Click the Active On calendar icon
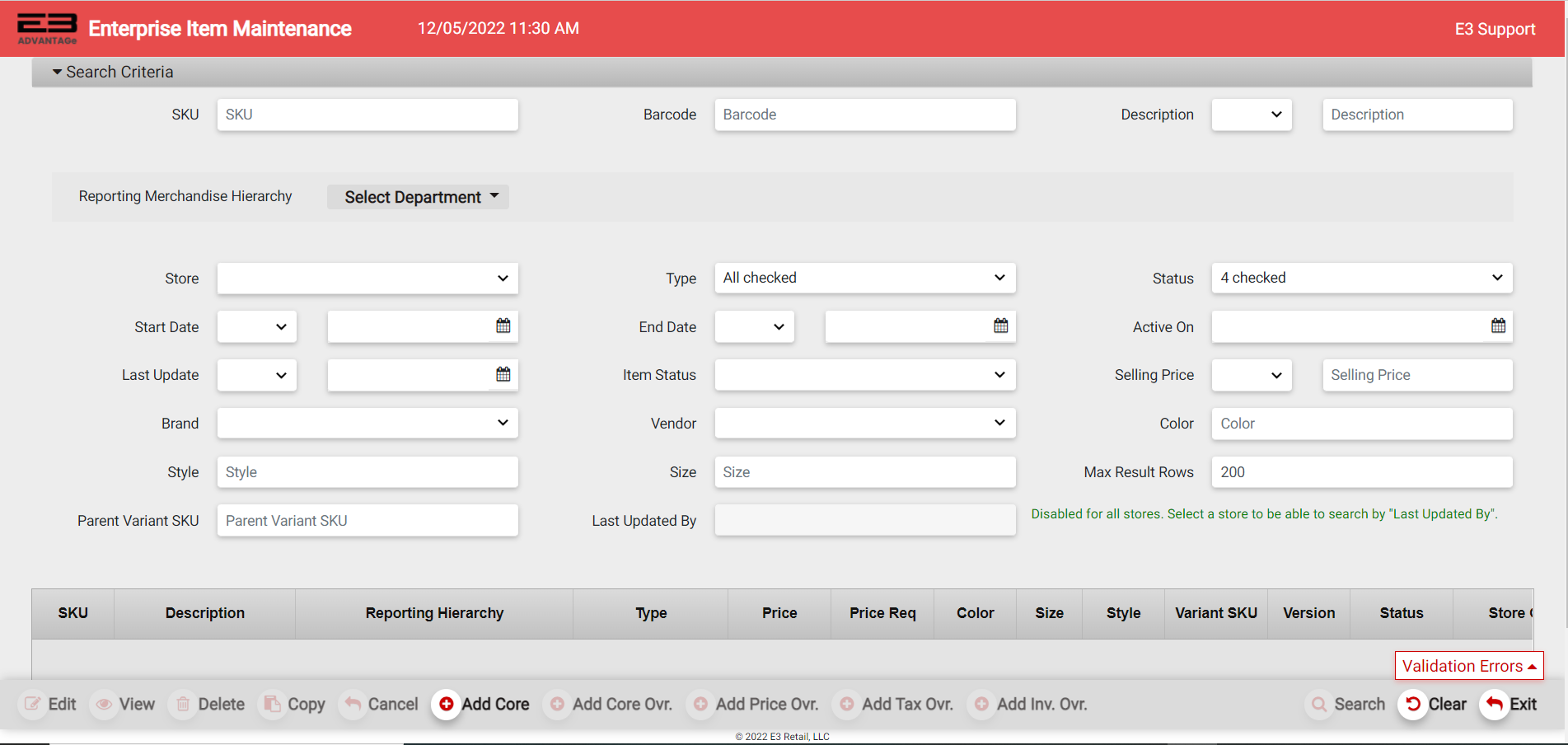Screen dimensions: 1568x745 tap(1498, 326)
